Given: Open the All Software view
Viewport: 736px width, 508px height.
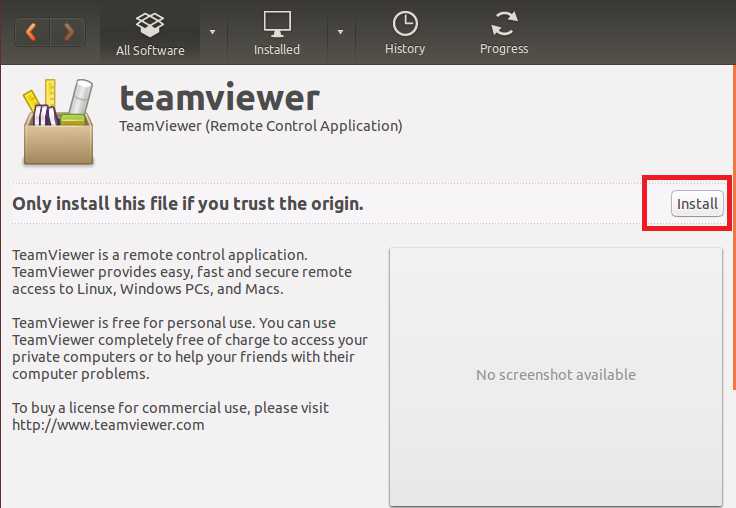Looking at the screenshot, I should tap(150, 34).
